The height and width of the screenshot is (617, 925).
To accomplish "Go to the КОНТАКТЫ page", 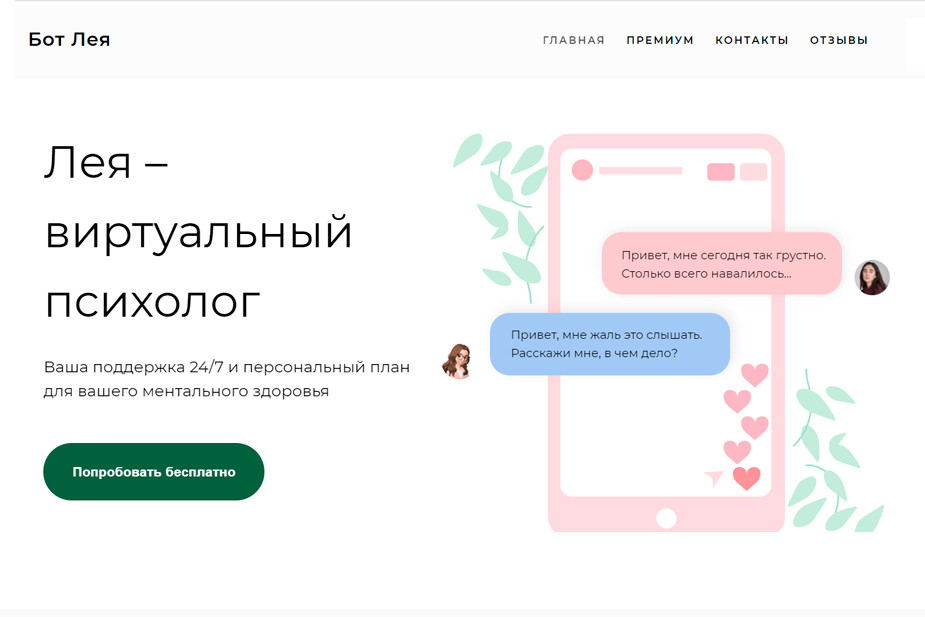I will 752,40.
